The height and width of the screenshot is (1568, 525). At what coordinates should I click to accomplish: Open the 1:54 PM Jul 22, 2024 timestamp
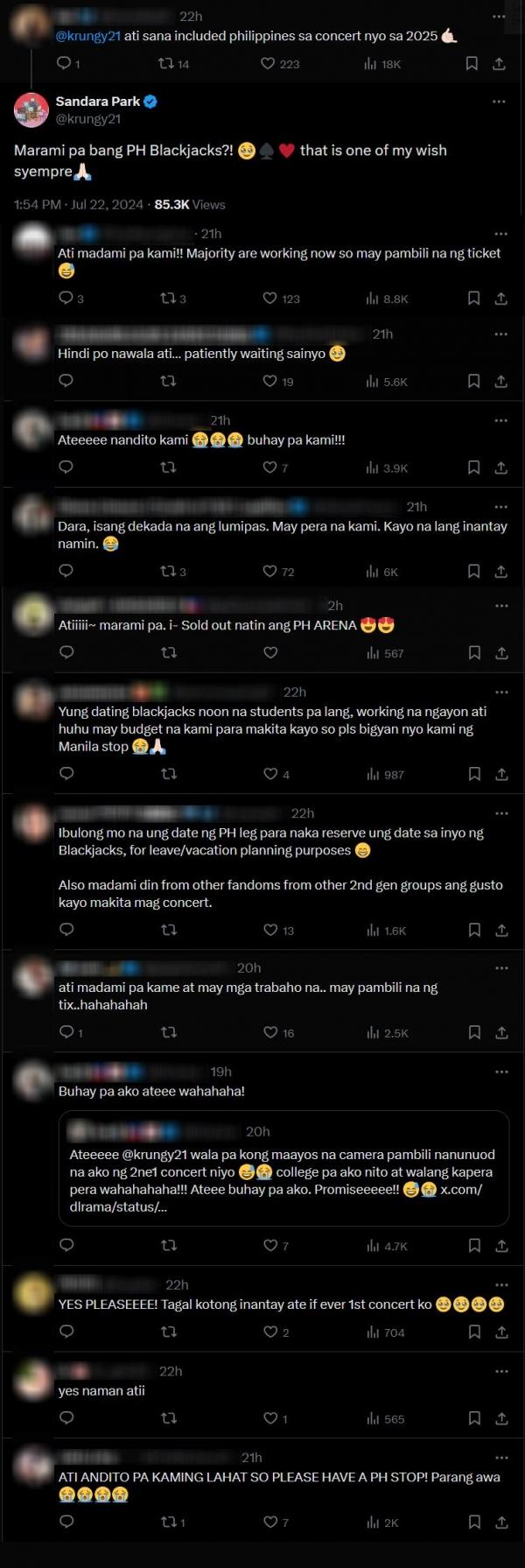(79, 204)
